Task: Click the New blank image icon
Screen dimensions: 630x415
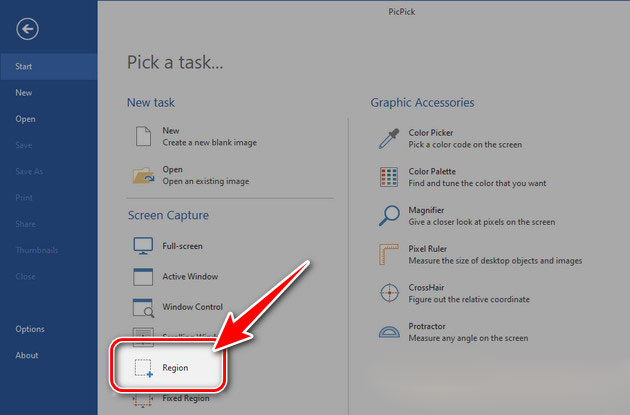Action: [143, 136]
